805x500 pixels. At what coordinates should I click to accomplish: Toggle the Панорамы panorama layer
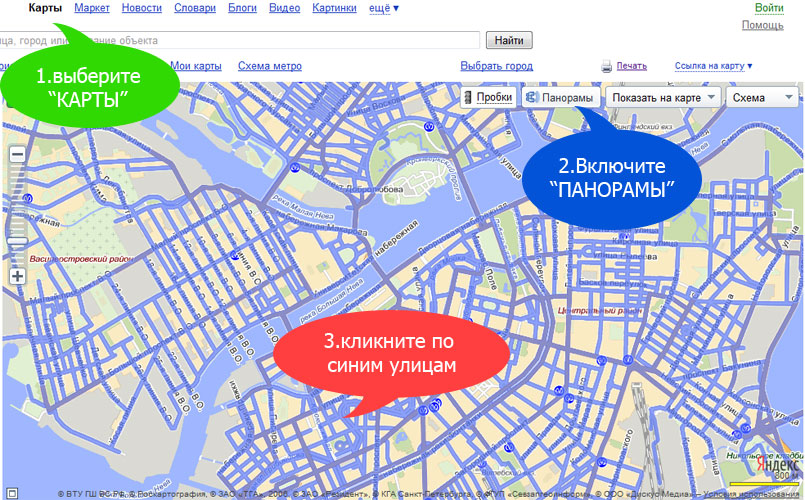[x=561, y=97]
